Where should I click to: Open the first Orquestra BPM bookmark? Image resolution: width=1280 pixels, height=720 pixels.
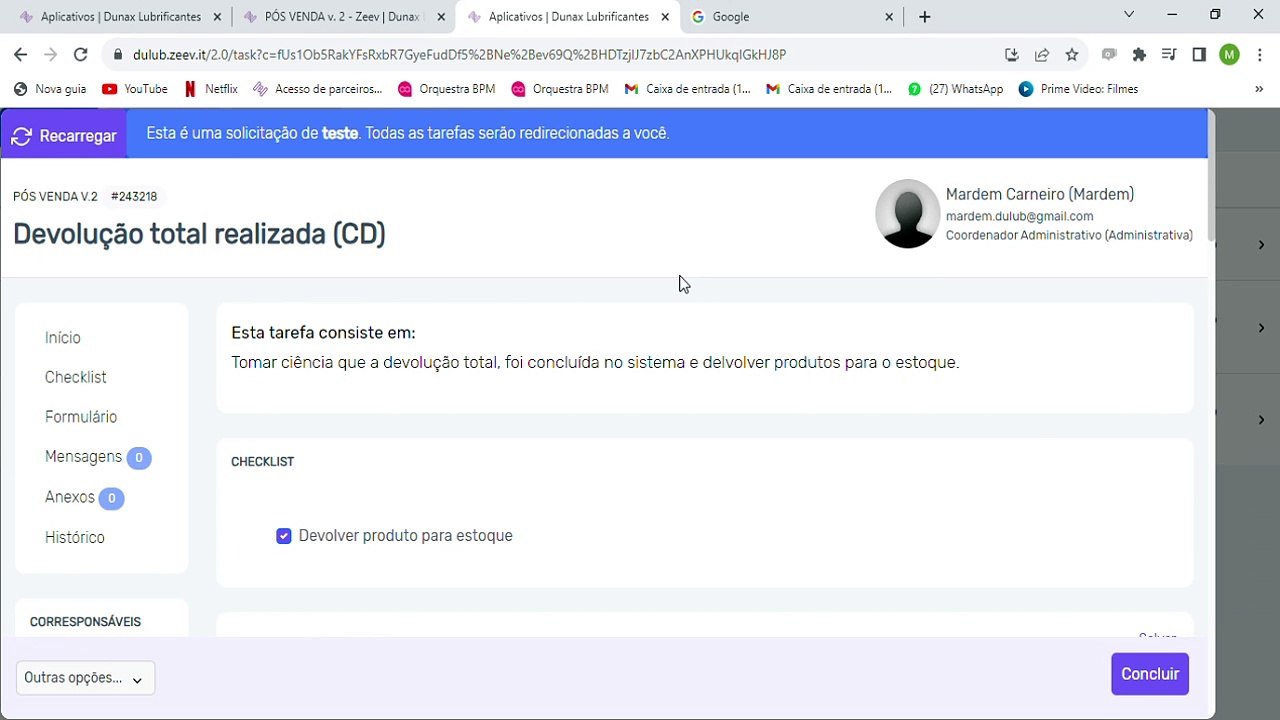pos(446,89)
